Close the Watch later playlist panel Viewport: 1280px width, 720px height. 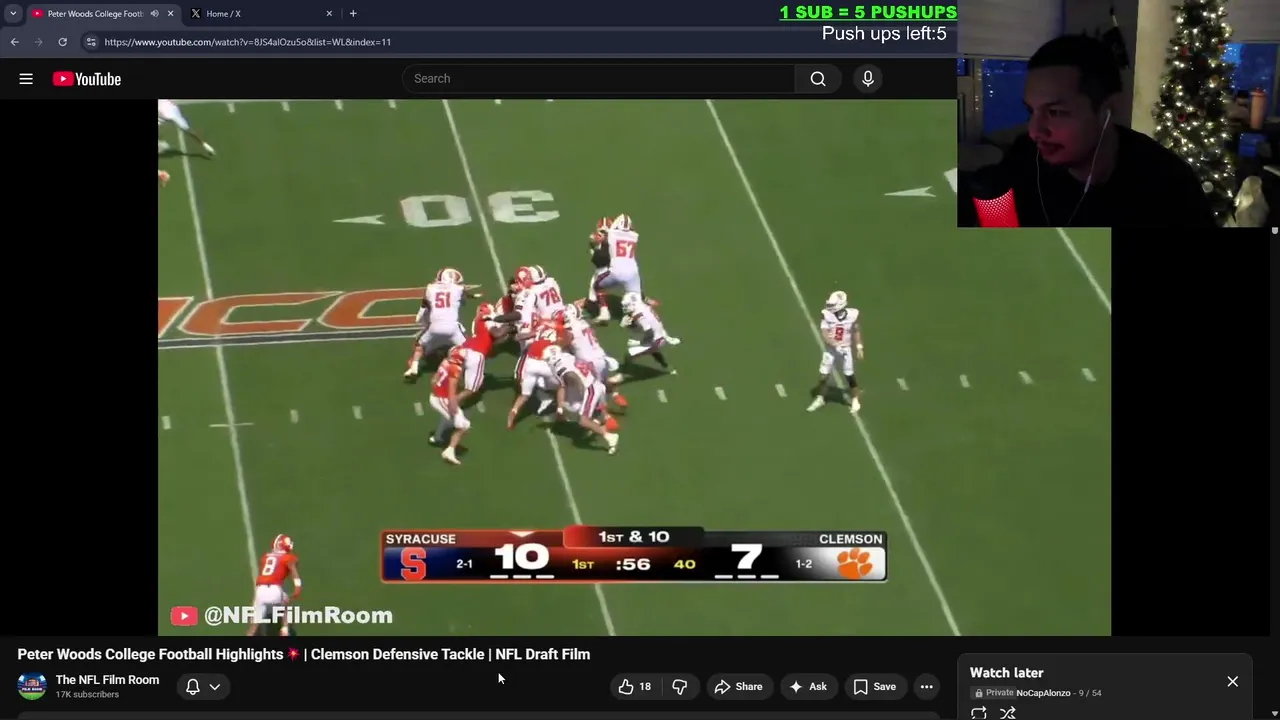click(x=1233, y=682)
